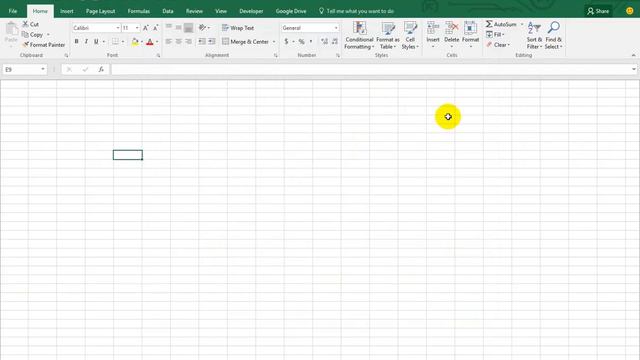Open the File tab

coord(13,11)
